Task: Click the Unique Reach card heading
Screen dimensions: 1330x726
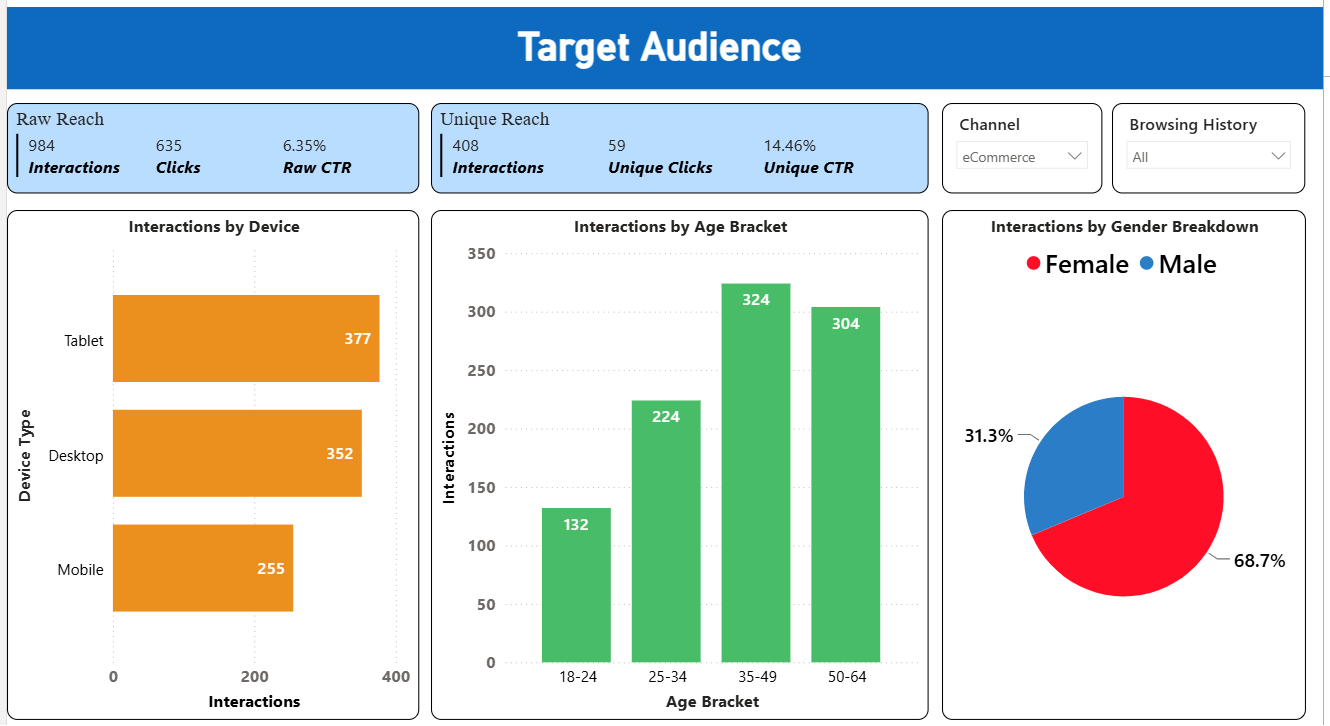Action: point(495,119)
